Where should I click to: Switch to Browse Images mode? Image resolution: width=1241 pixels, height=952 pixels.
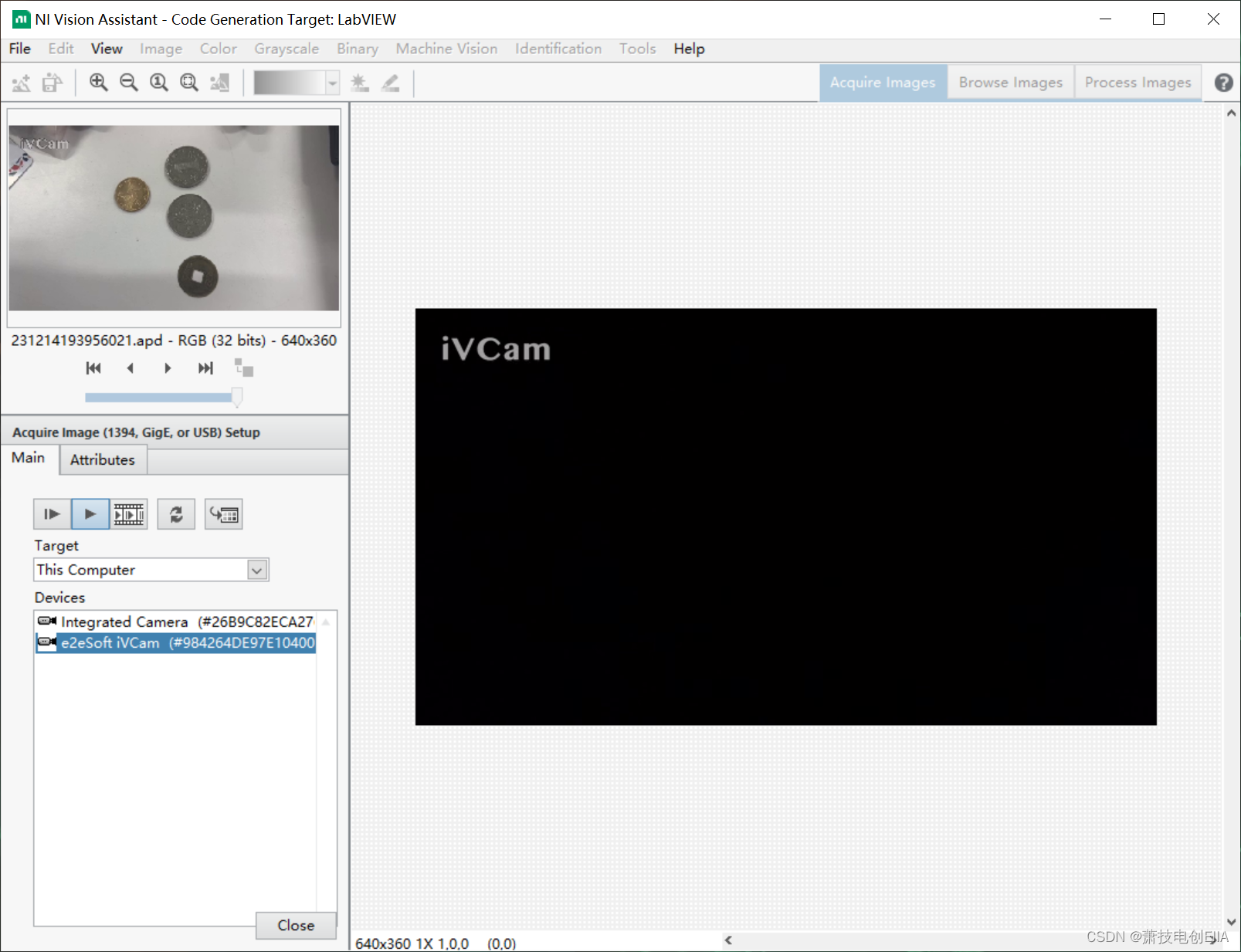point(1011,83)
